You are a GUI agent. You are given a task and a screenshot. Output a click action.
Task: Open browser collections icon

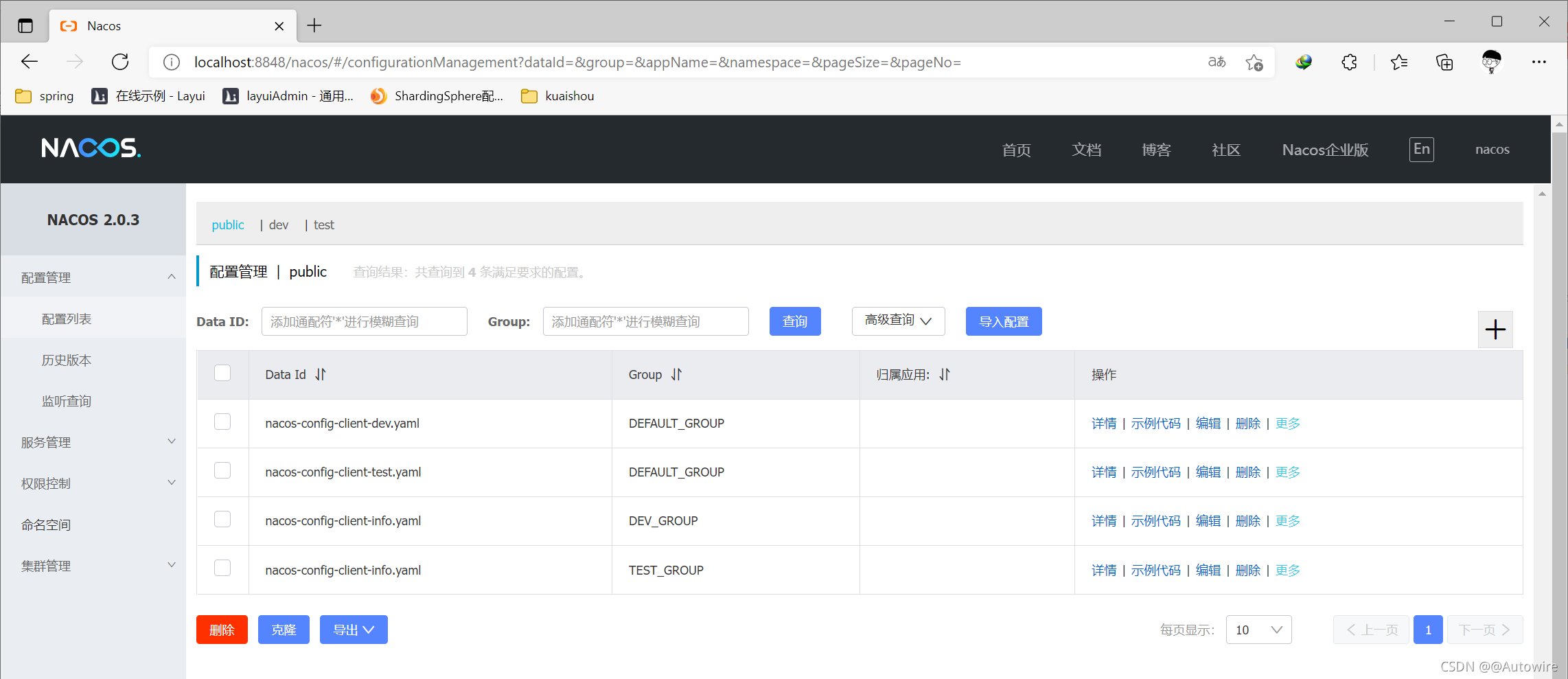click(1444, 62)
